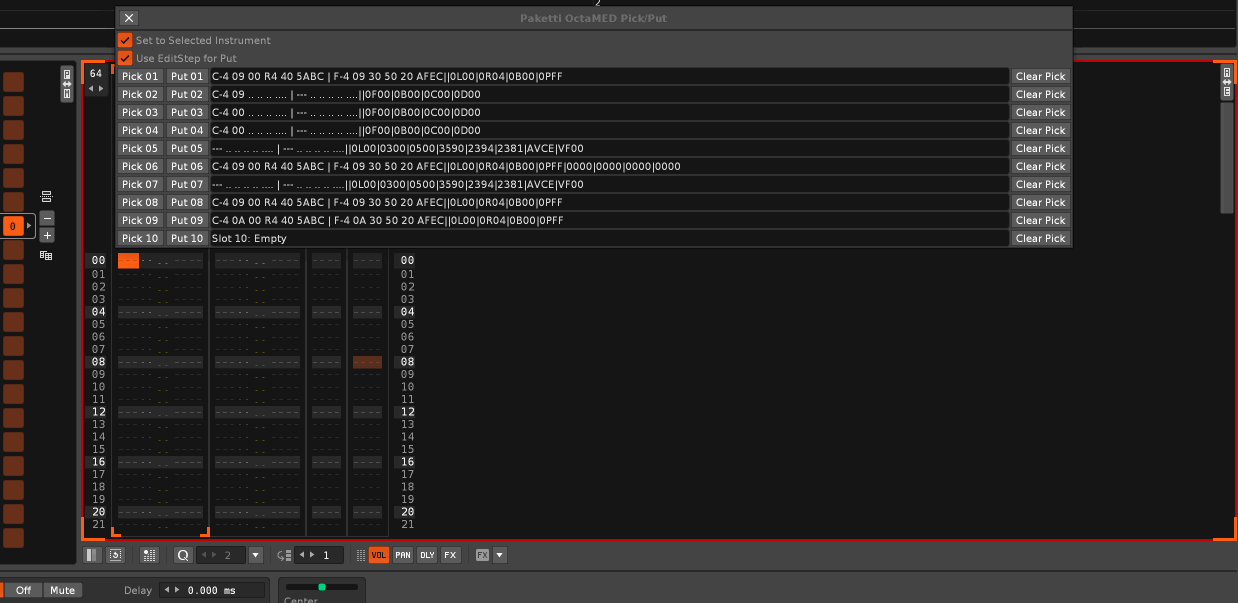Toggle Use EditStep for Put checkbox
Screen dimensions: 1238x603
point(125,58)
